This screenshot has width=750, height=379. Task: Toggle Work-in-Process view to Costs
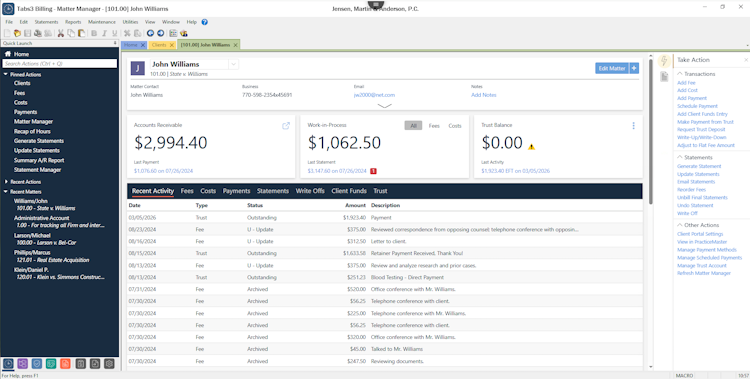tap(455, 126)
